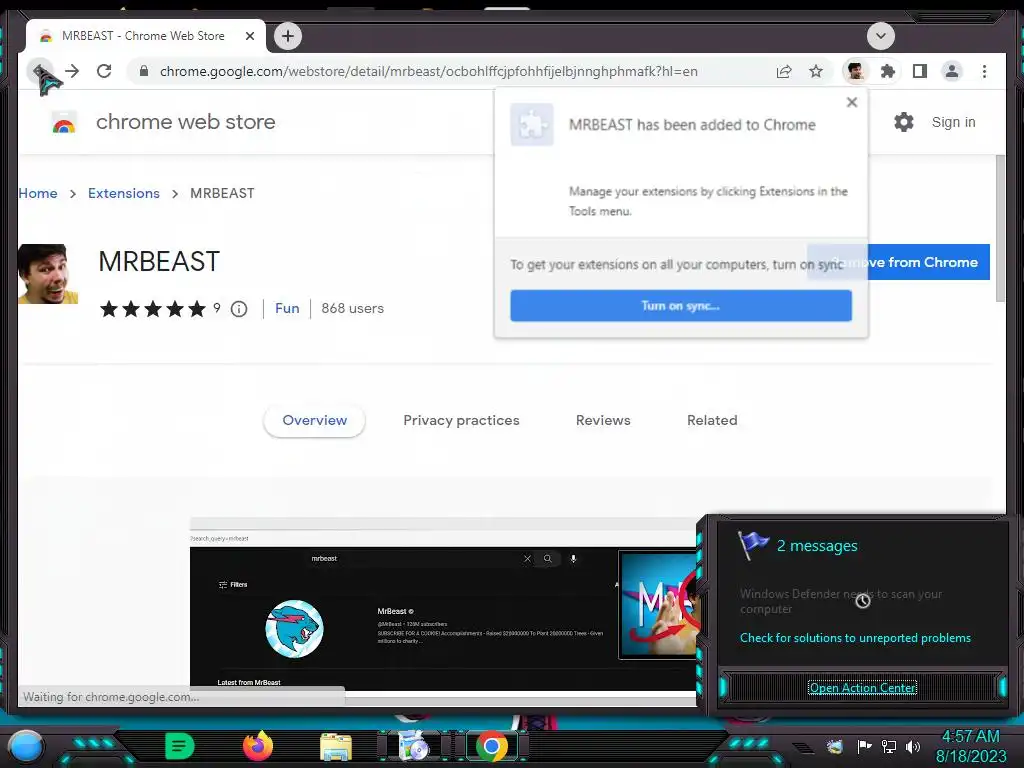Click the page vertical scrollbar
Image resolution: width=1024 pixels, height=768 pixels.
click(x=1000, y=229)
